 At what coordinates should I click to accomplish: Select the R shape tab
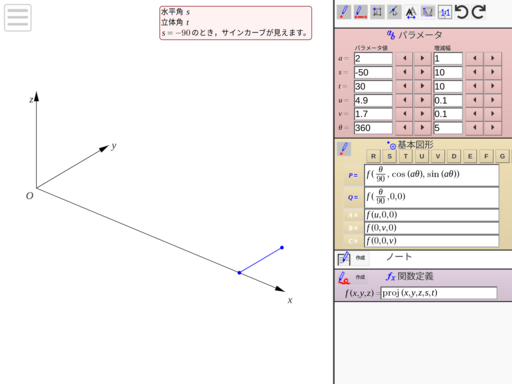(373, 156)
